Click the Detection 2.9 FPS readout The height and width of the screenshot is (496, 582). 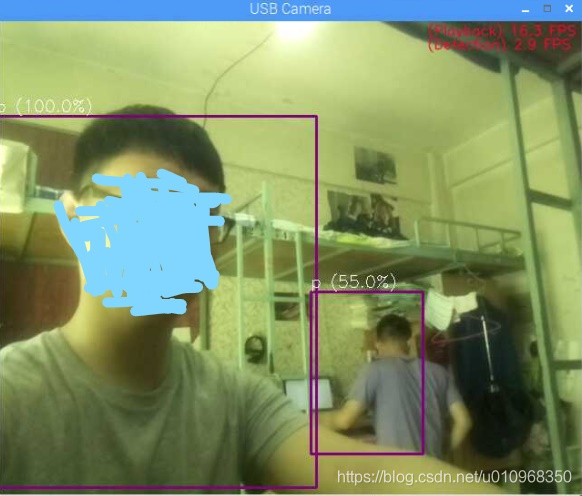point(499,45)
